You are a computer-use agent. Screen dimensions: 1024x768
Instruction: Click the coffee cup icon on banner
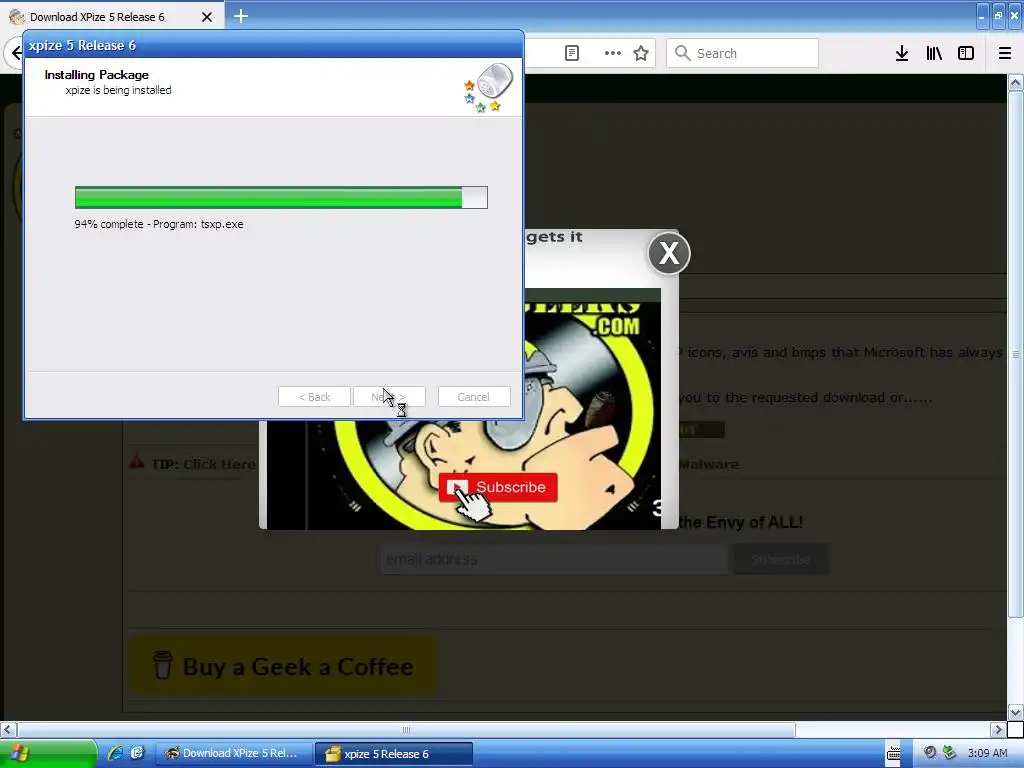point(163,665)
